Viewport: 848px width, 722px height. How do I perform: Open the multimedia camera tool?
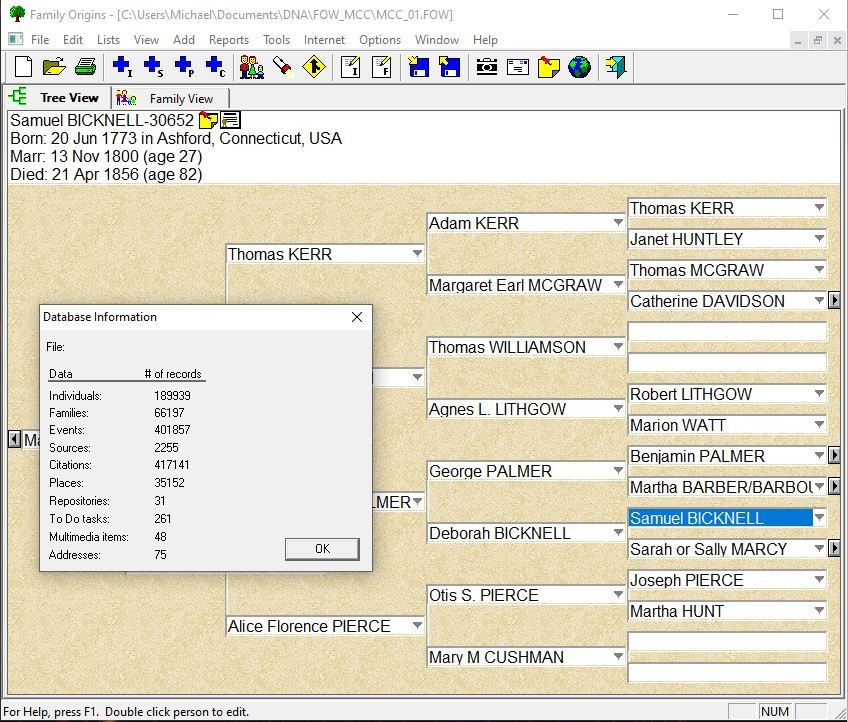tap(485, 67)
